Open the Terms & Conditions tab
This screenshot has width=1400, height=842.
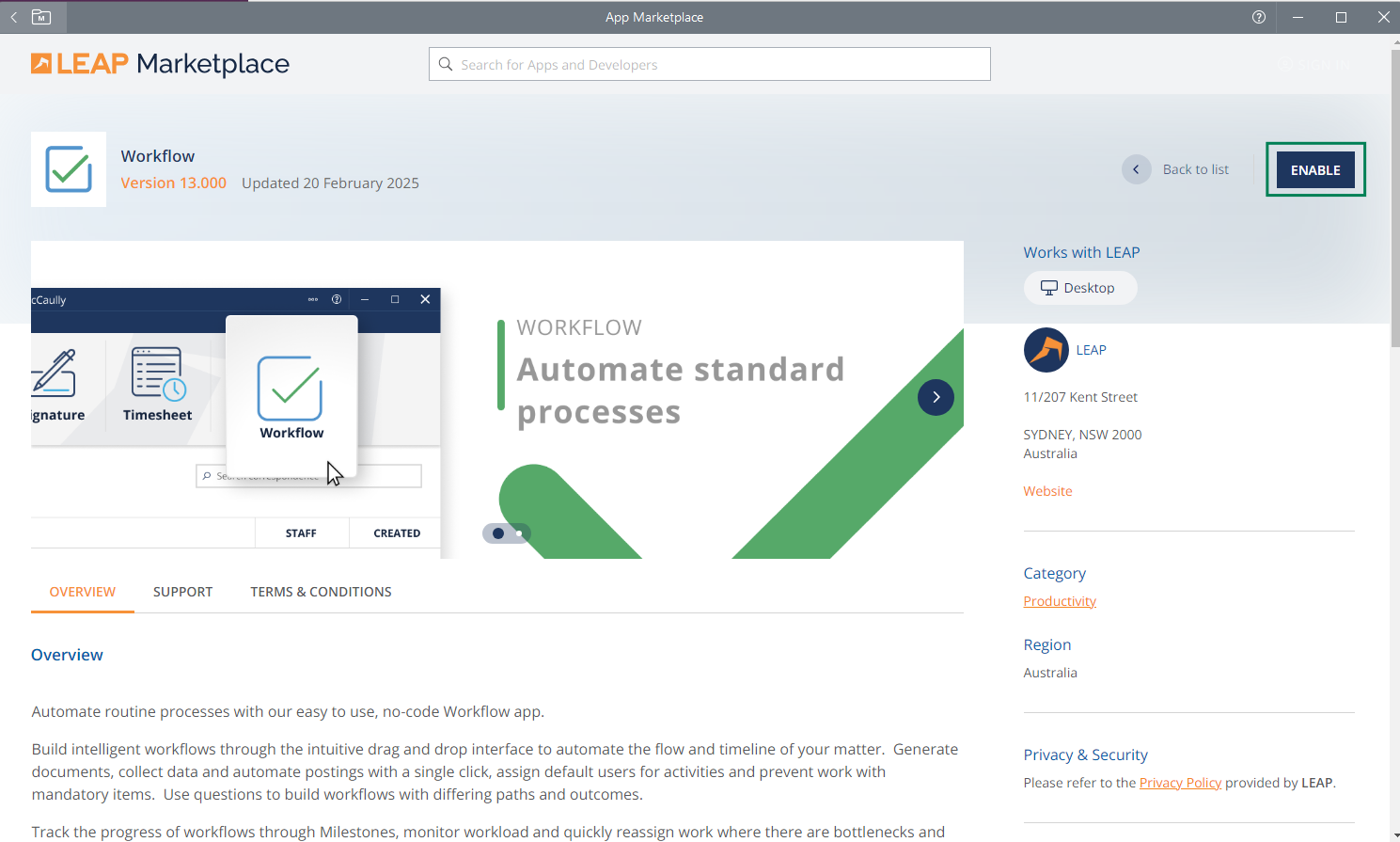coord(321,592)
